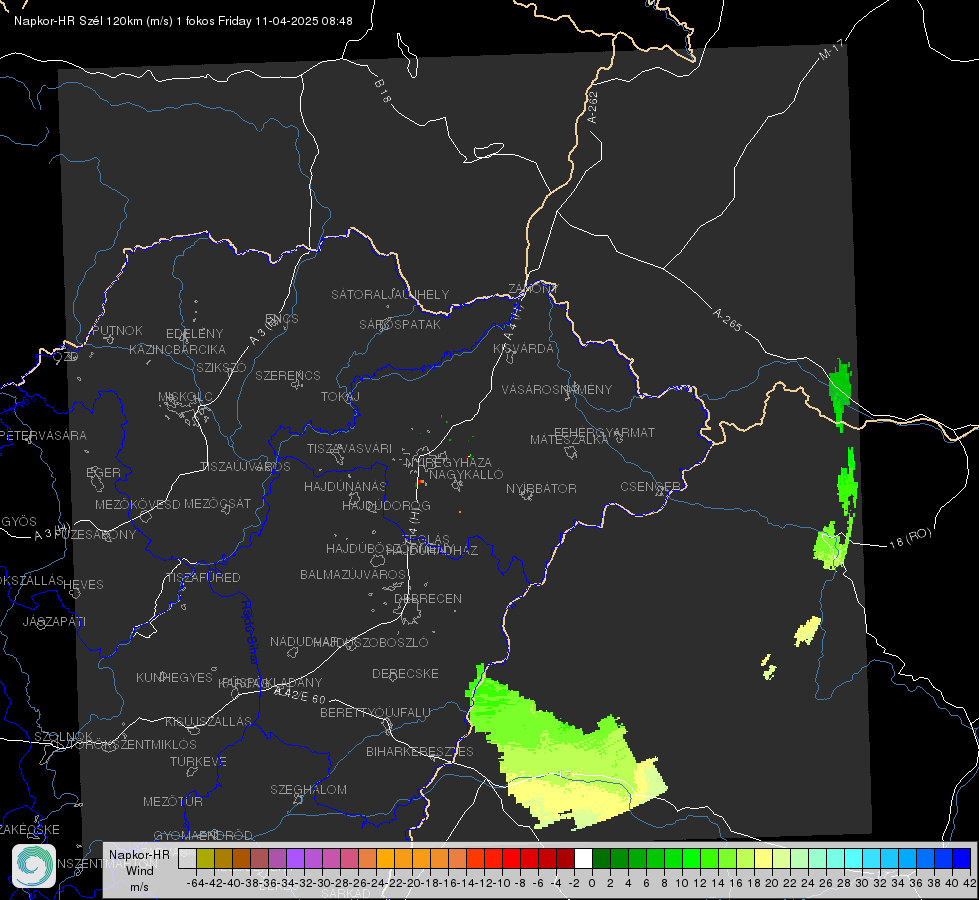The image size is (979, 900).
Task: Select the TISZAFÜRED label
Action: pyautogui.click(x=203, y=578)
